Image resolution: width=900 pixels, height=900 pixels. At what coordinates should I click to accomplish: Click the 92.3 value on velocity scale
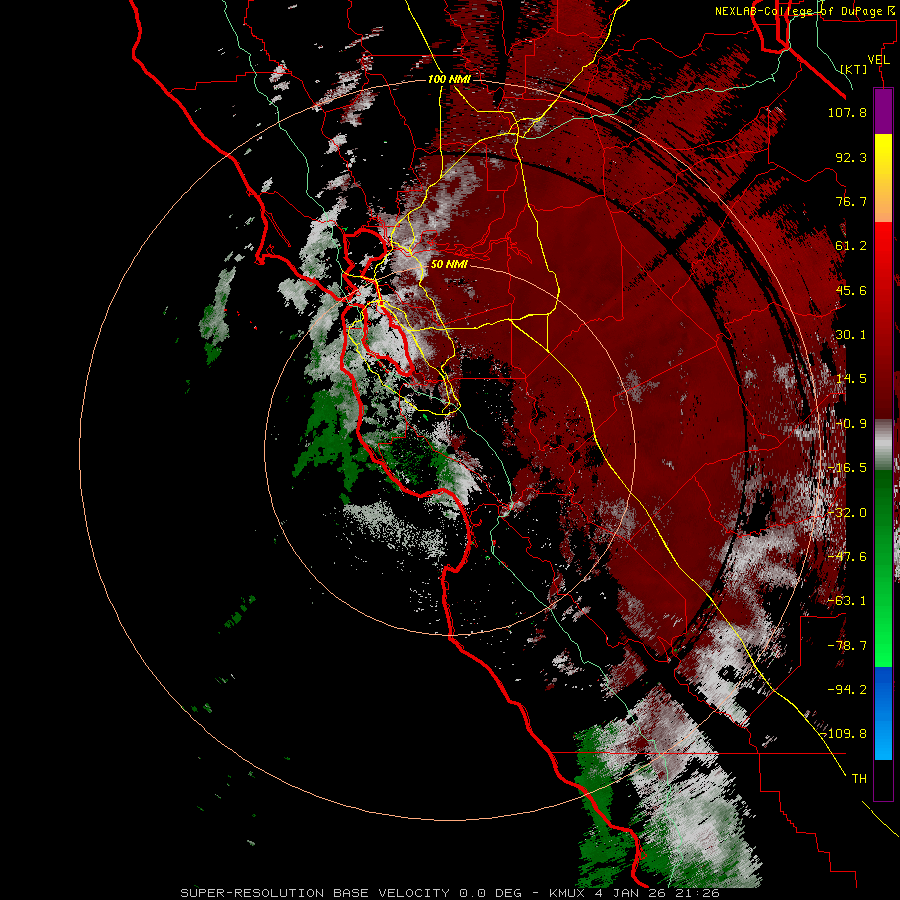point(851,157)
